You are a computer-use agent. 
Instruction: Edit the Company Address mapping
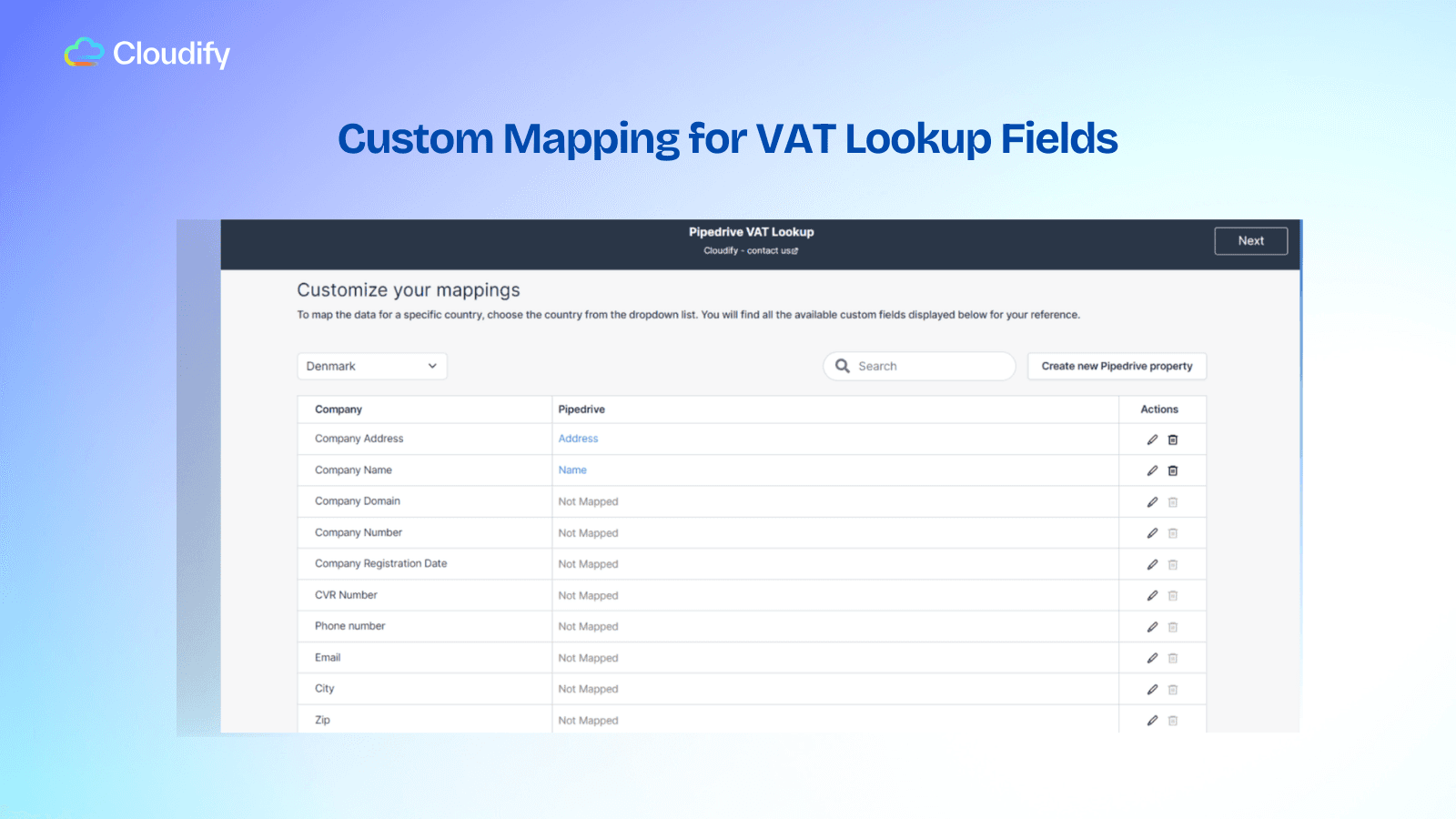(x=1152, y=440)
